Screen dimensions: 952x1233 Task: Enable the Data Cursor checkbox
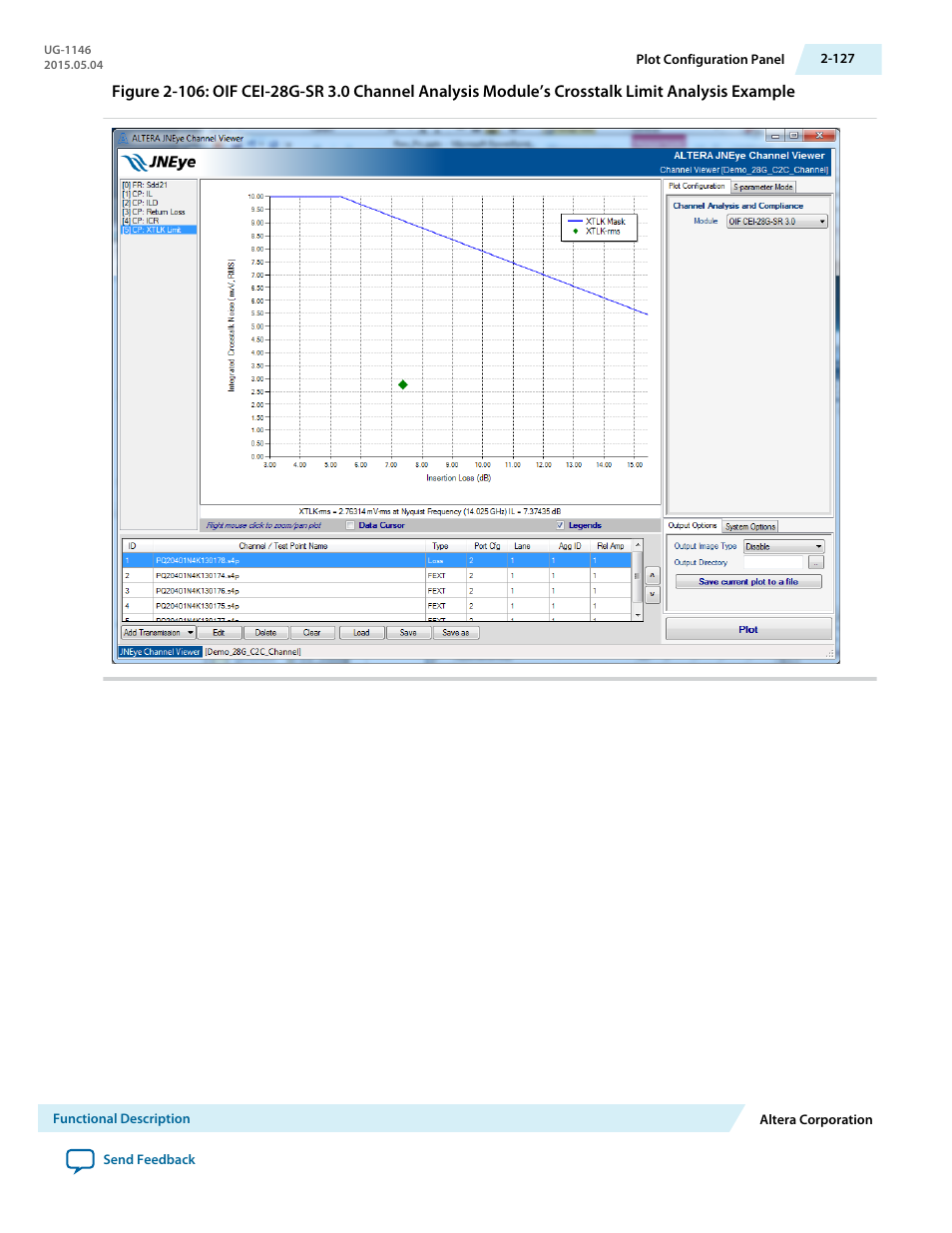[350, 525]
